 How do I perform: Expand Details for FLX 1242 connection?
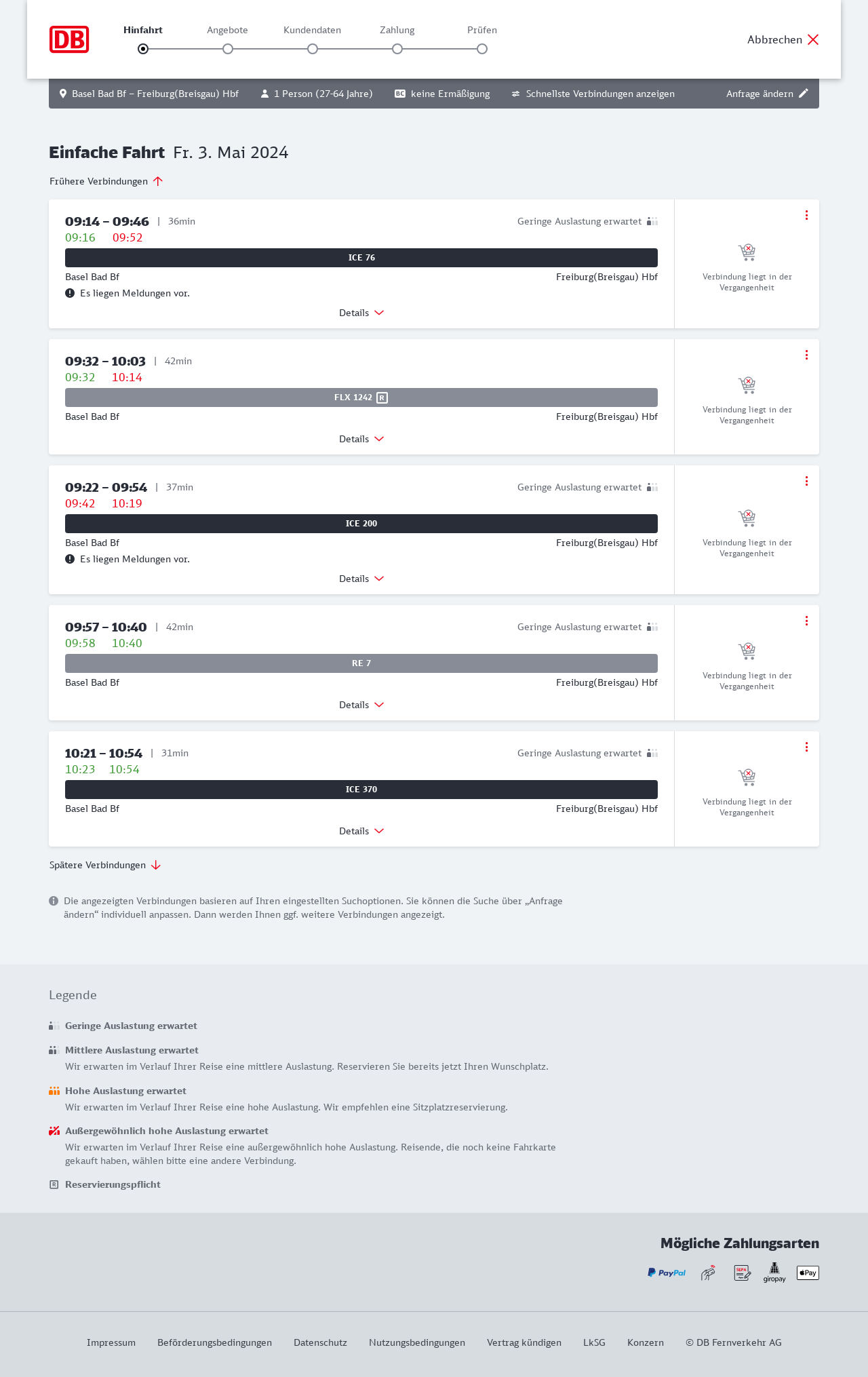361,439
